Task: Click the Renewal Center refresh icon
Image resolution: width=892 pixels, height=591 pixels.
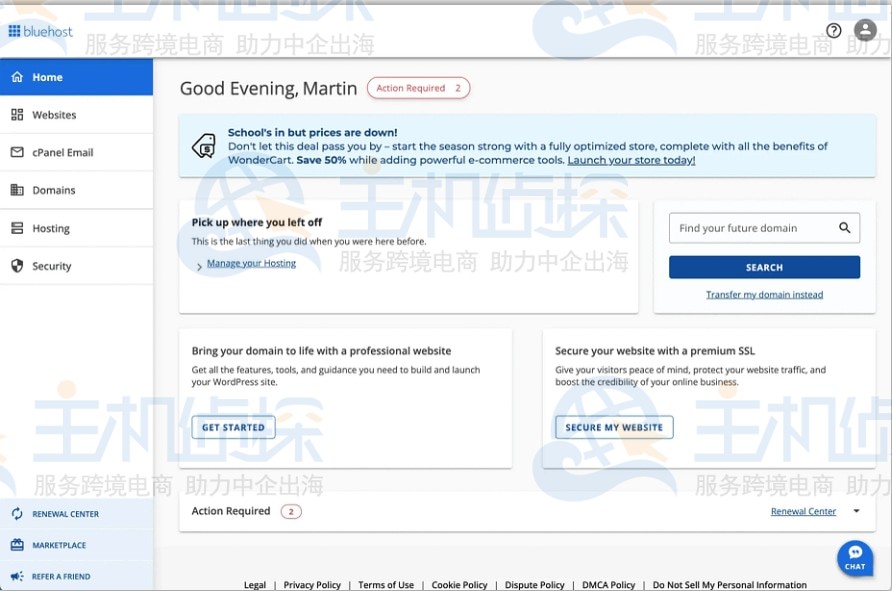Action: point(17,514)
